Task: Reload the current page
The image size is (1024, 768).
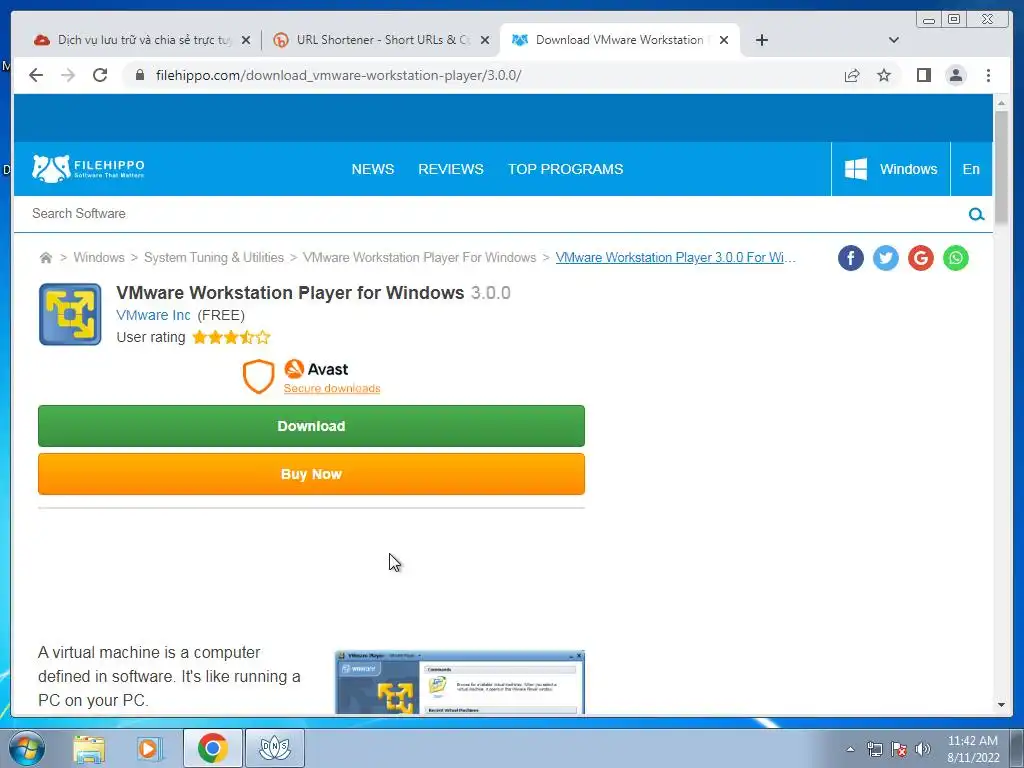Action: (x=100, y=75)
